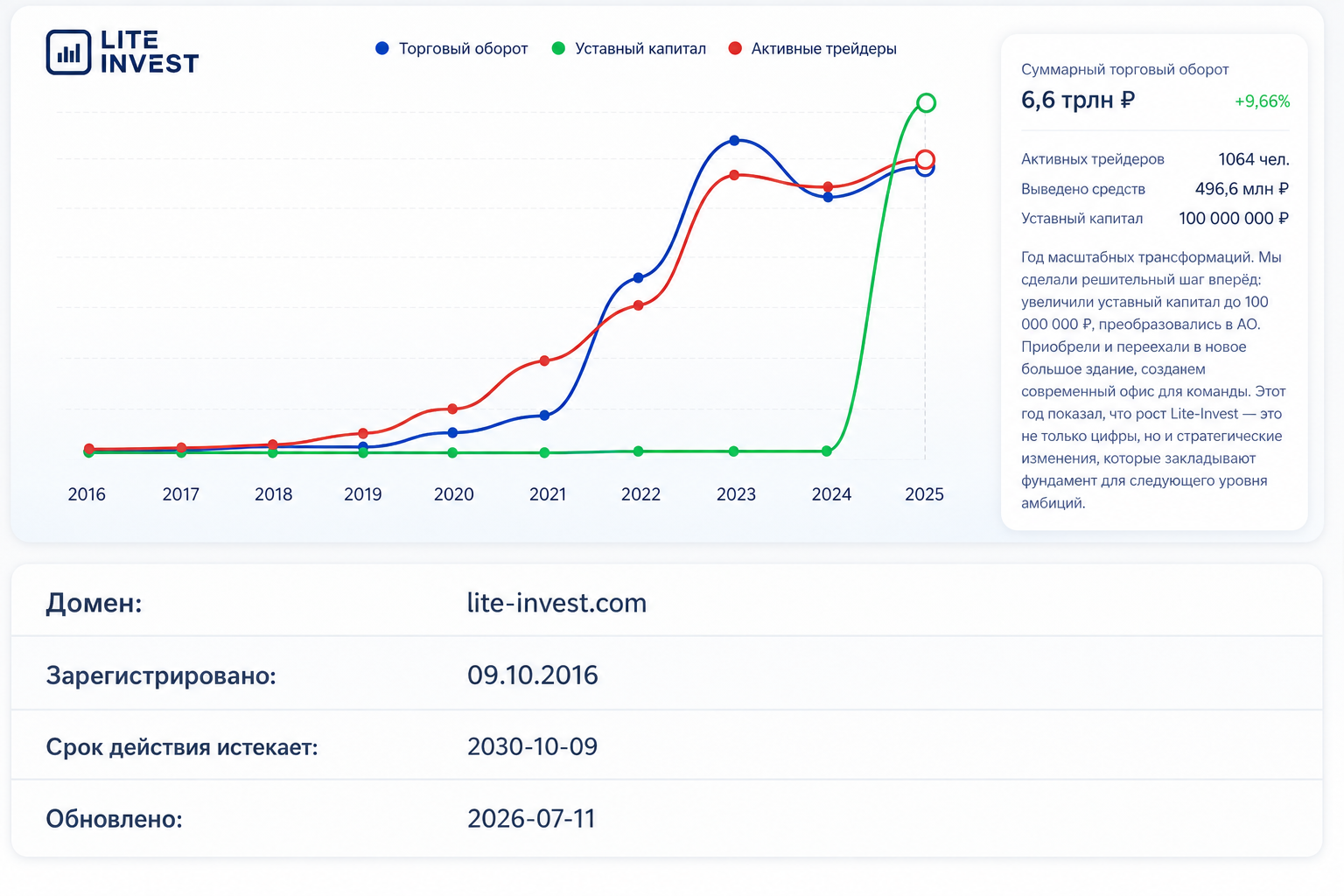Click the 6,6 трлн ₽ total value
Screen dimensions: 1344x896
pos(1078,100)
